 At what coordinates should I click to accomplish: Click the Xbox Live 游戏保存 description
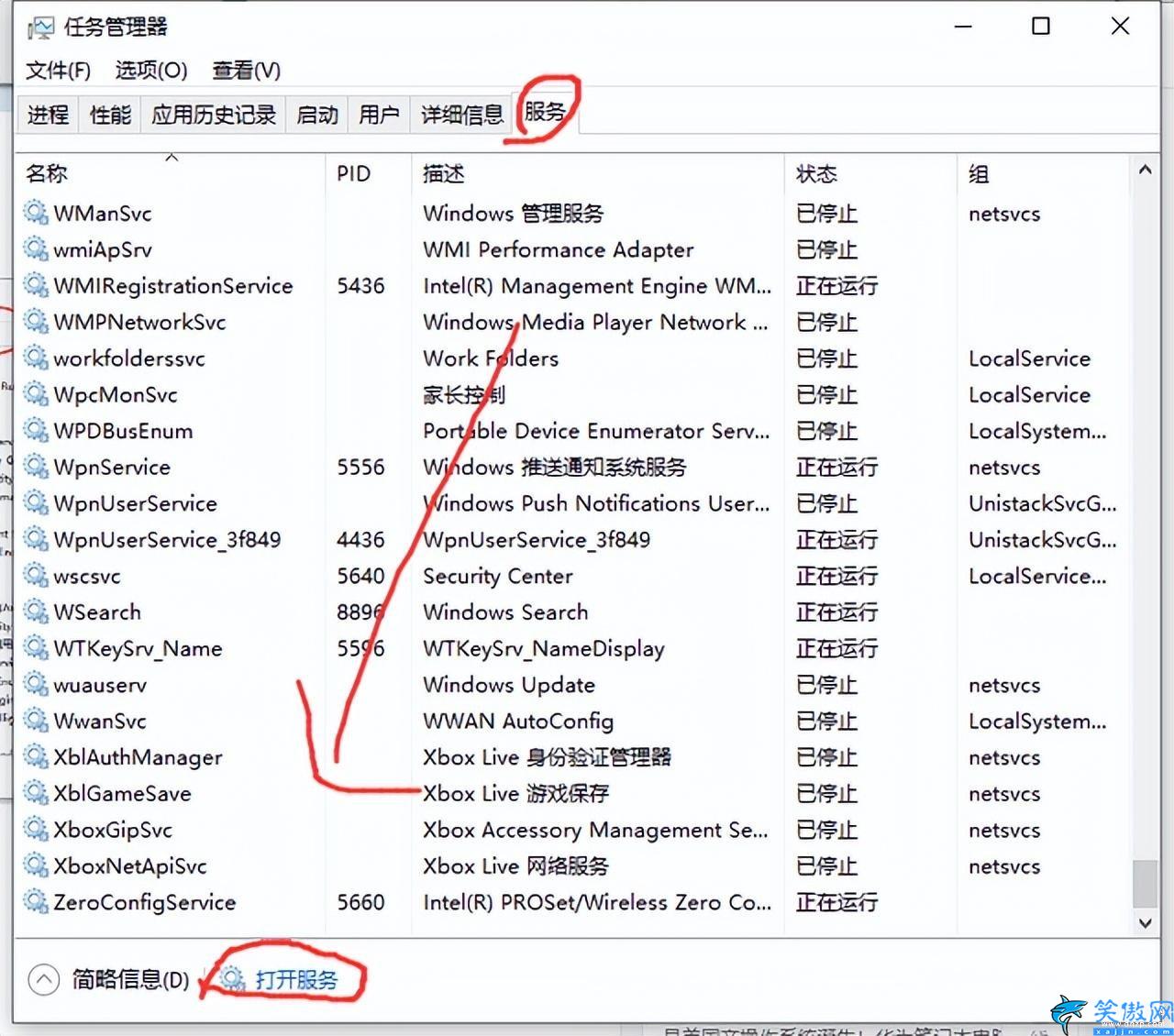tap(515, 793)
